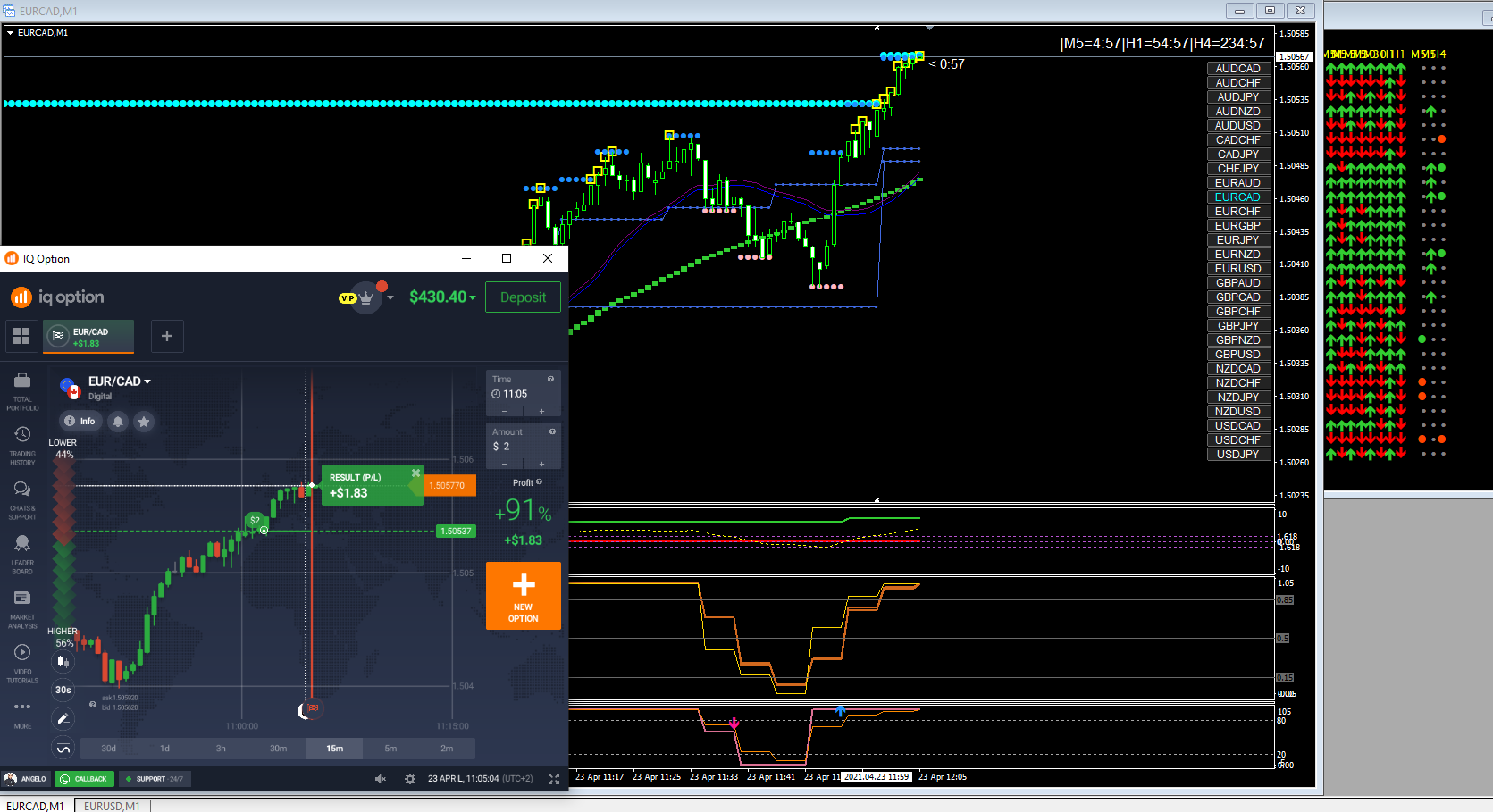The width and height of the screenshot is (1493, 812).
Task: Open Chats & Support panel
Action: [x=22, y=500]
